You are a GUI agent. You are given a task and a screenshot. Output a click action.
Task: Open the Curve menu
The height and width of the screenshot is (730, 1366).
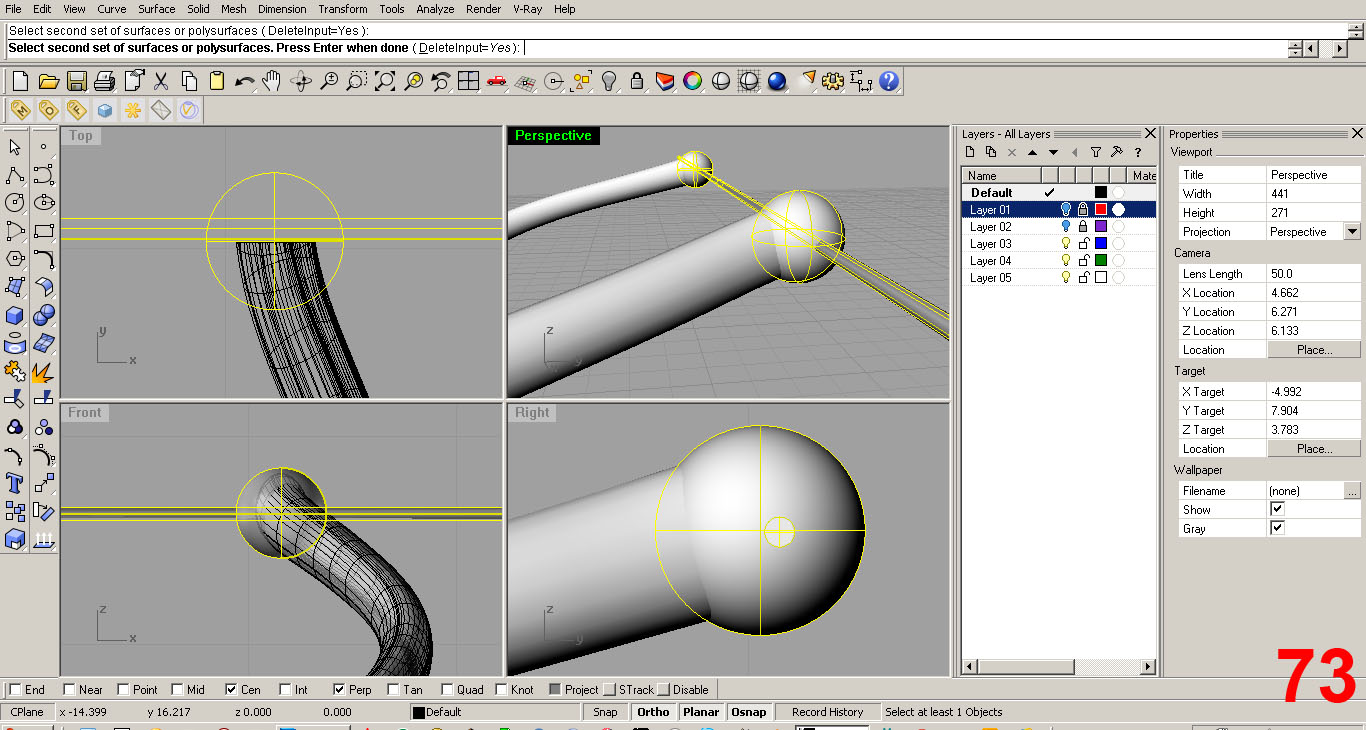111,9
